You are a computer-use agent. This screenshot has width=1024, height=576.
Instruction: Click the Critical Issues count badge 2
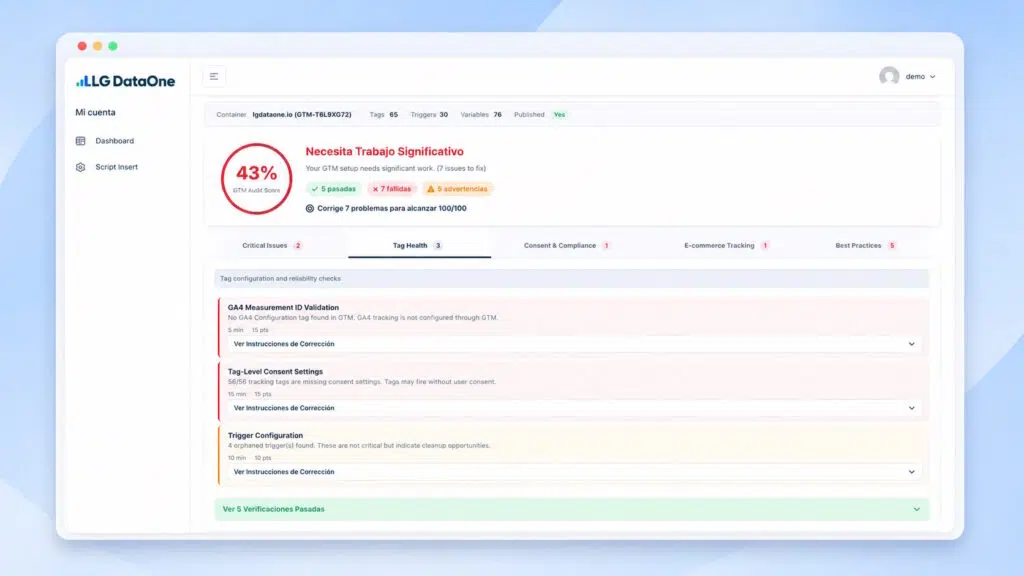[298, 246]
